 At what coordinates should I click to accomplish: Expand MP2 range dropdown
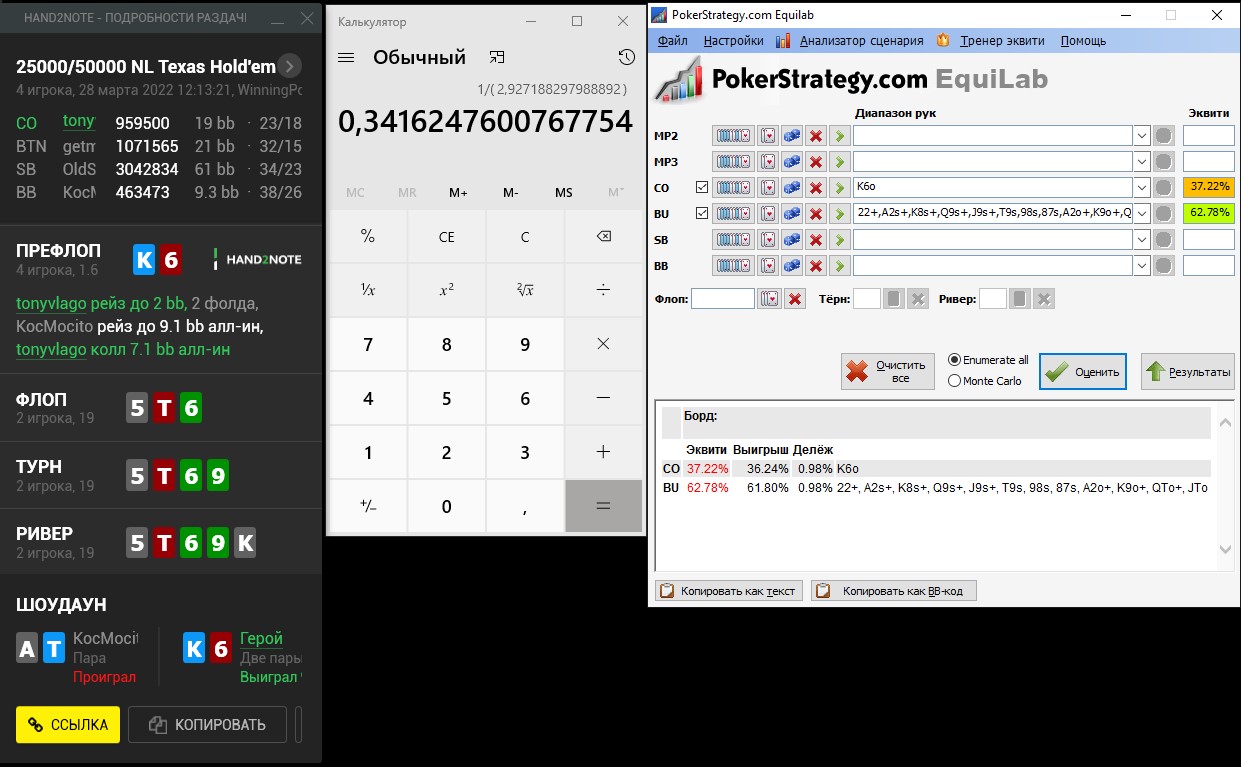[1142, 135]
